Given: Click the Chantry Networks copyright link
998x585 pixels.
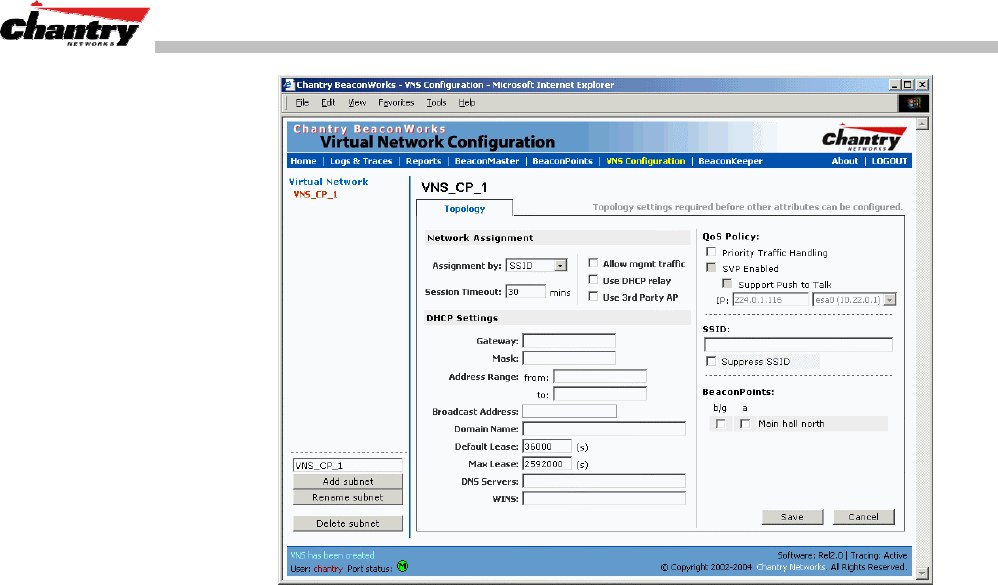Looking at the screenshot, I should click(791, 567).
